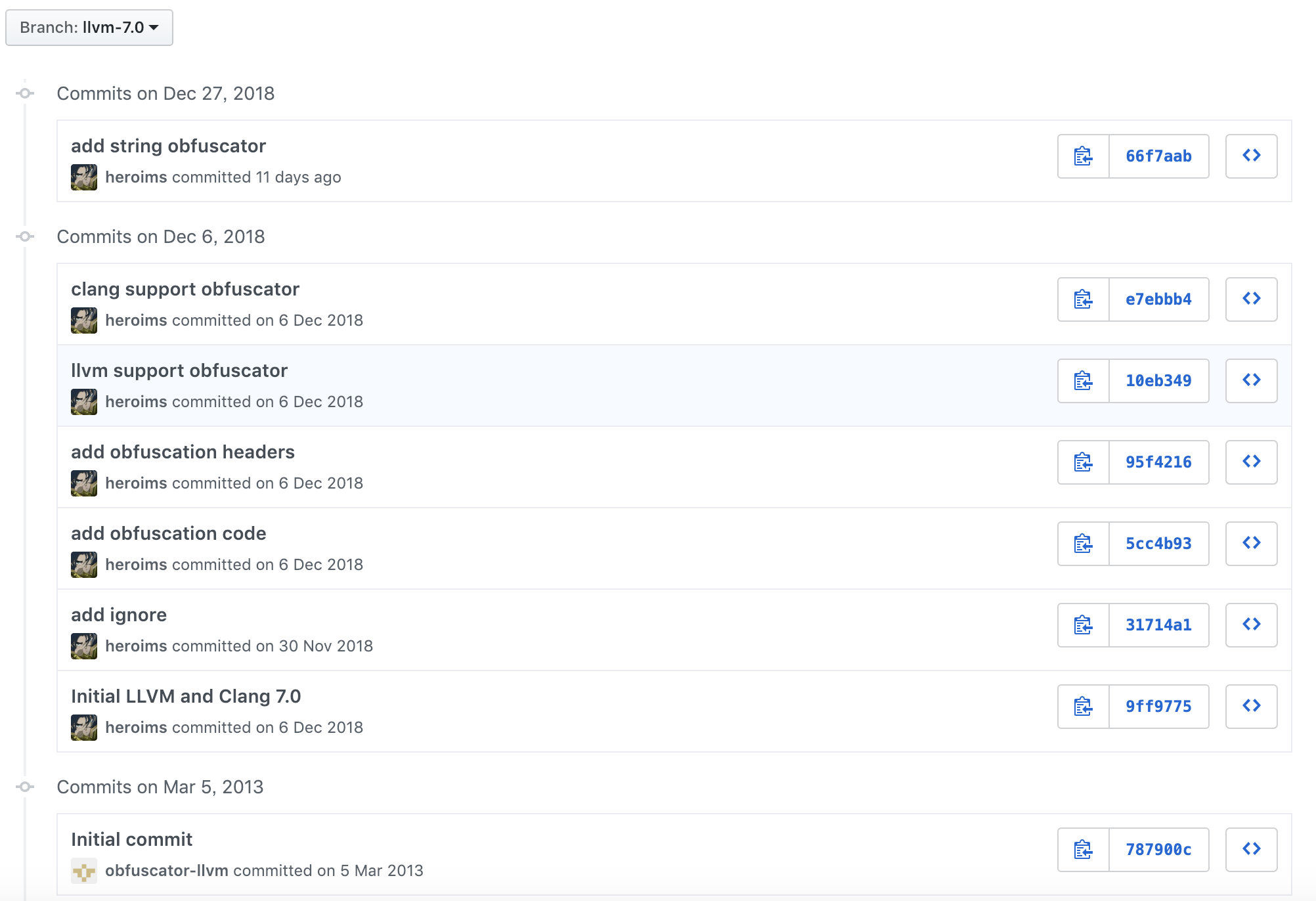Open 'Initial LLVM and Clang 7.0' commit
1316x901 pixels.
tap(186, 696)
